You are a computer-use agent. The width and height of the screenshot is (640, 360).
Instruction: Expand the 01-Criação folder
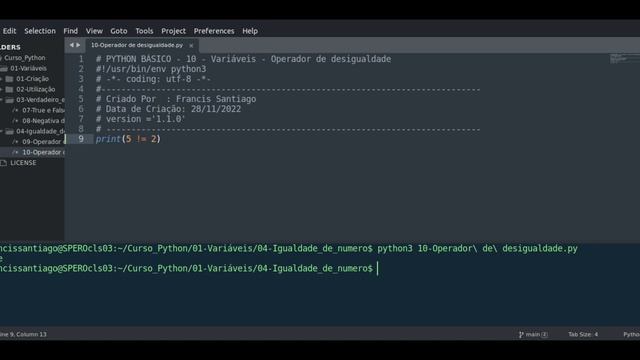(1, 79)
